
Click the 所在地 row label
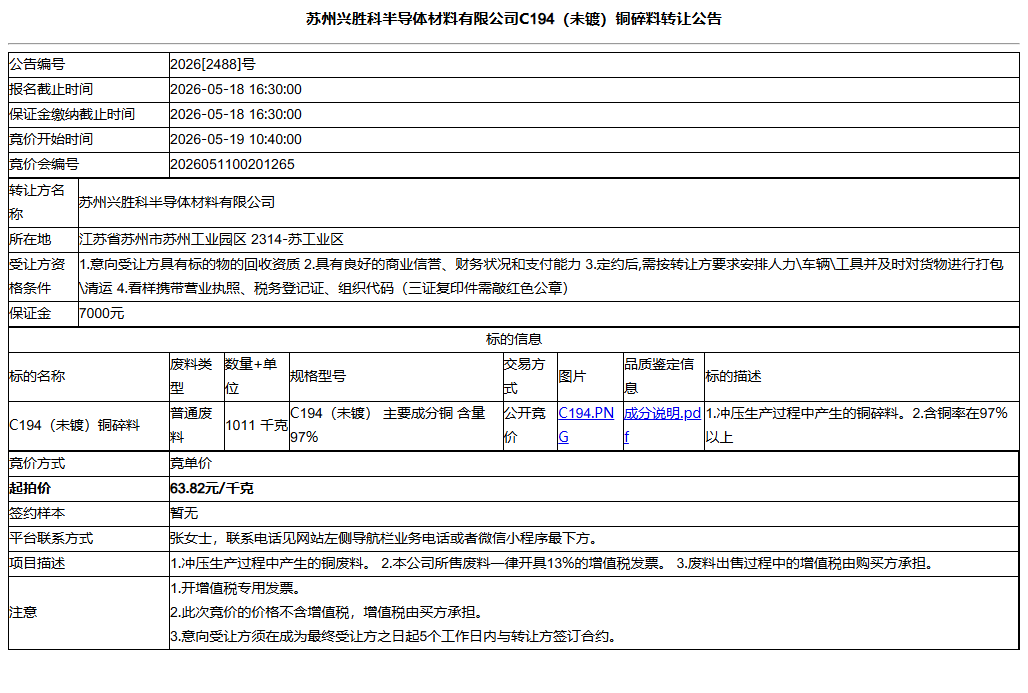[30, 240]
